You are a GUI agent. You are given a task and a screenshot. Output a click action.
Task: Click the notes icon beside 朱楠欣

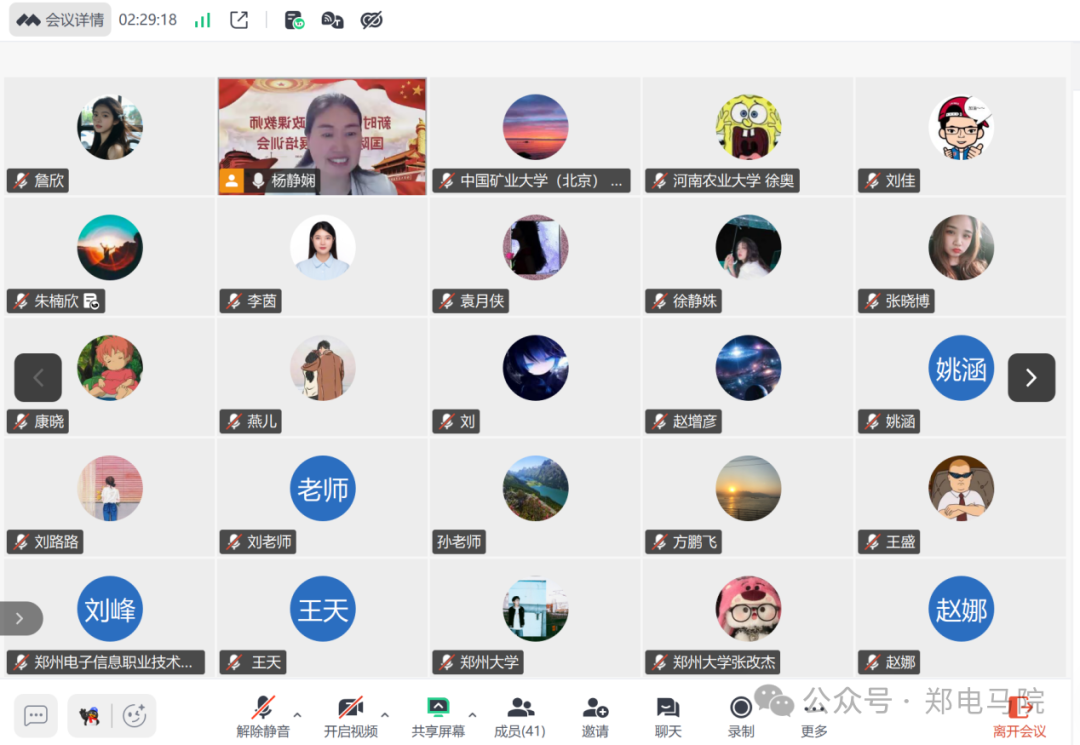pyautogui.click(x=91, y=301)
